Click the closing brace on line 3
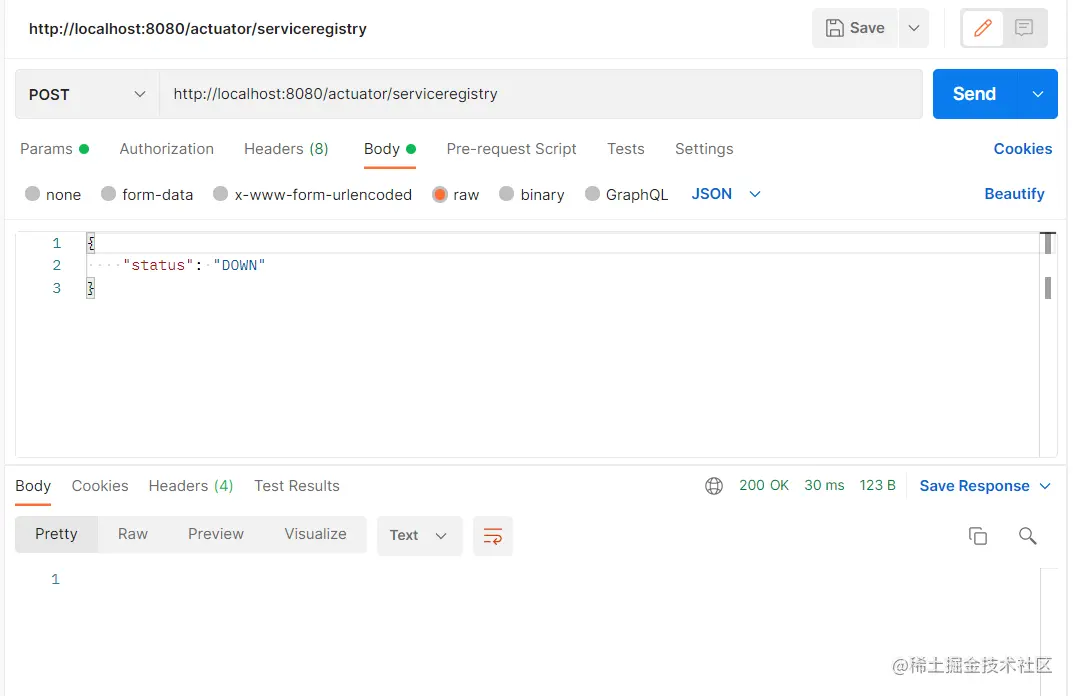Screen dimensions: 1073x696 90,288
